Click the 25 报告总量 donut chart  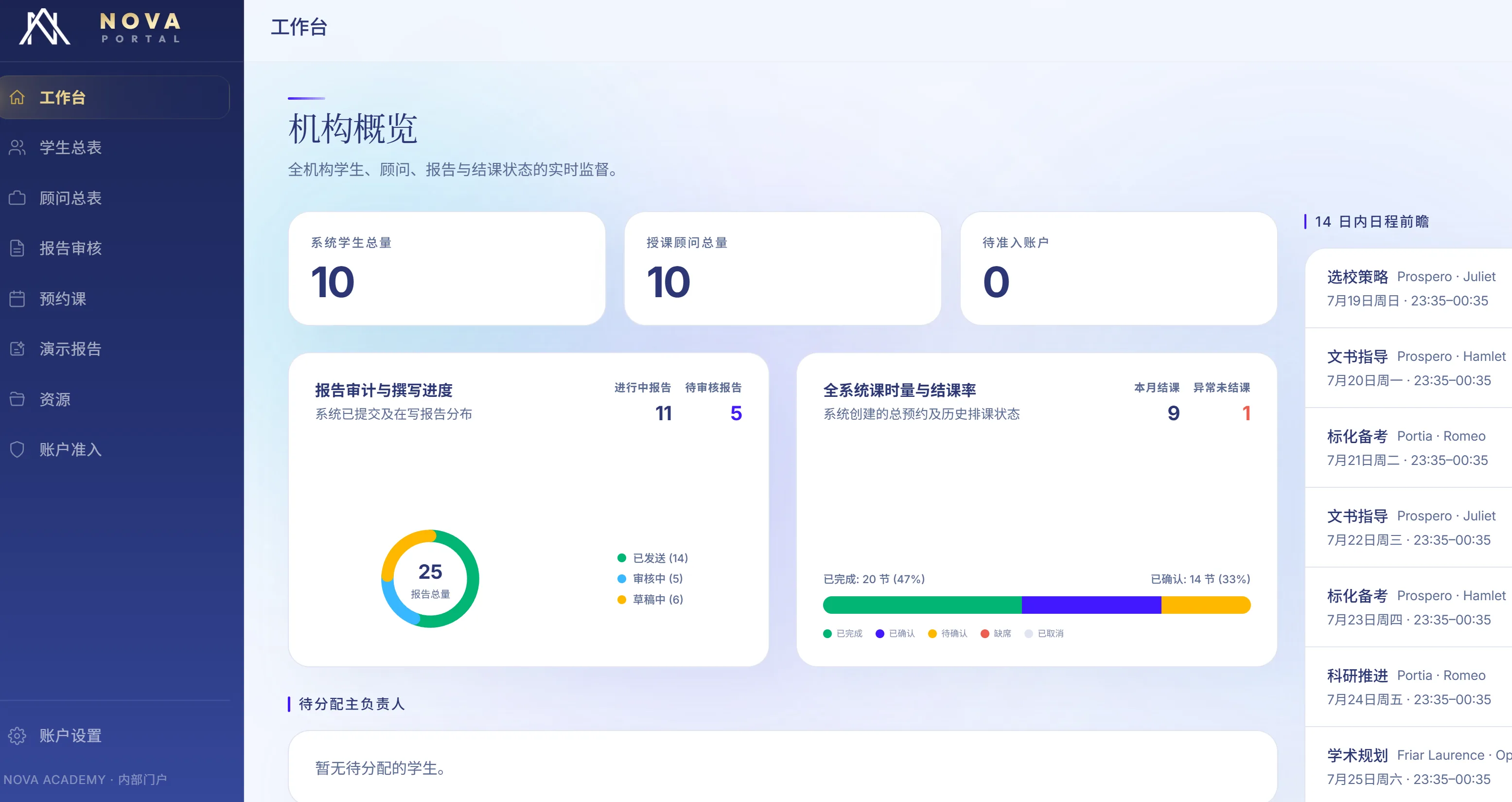(430, 579)
